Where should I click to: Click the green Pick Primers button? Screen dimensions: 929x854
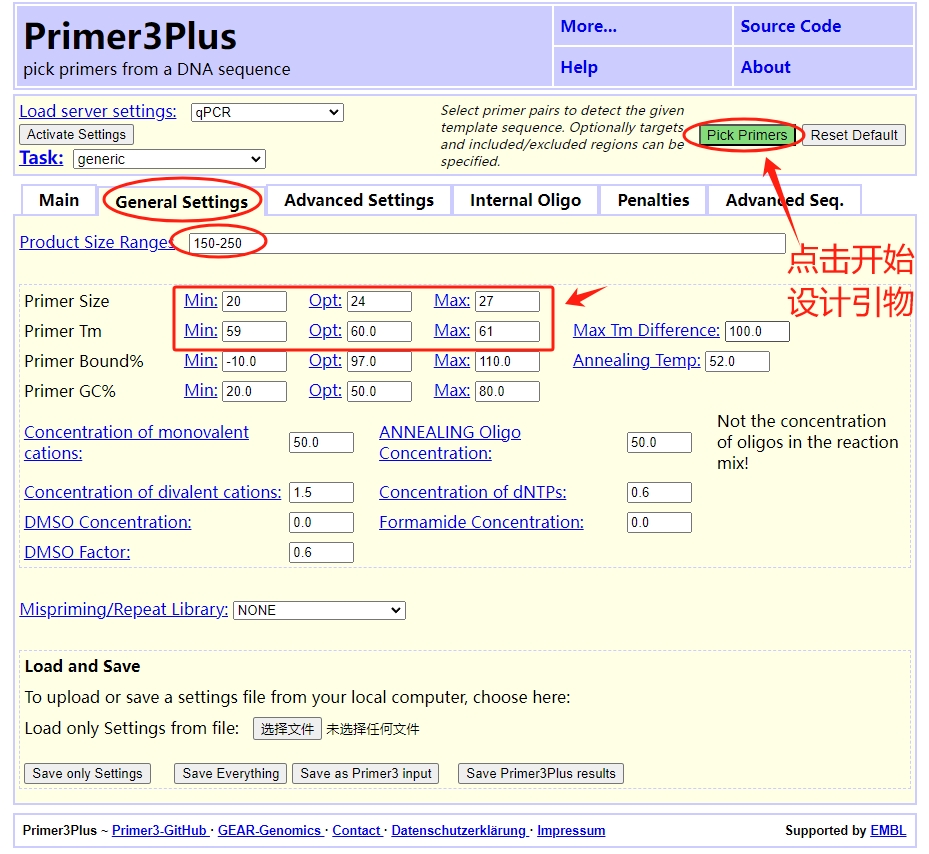747,135
